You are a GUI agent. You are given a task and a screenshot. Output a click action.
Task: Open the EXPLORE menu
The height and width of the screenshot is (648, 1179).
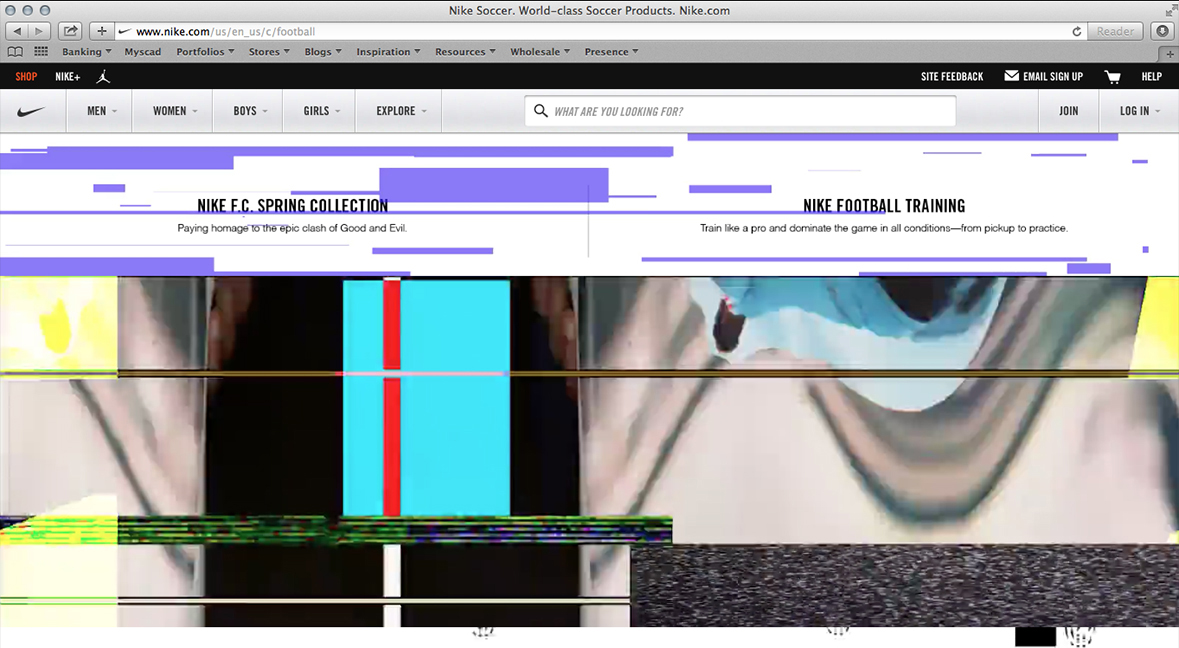point(401,111)
